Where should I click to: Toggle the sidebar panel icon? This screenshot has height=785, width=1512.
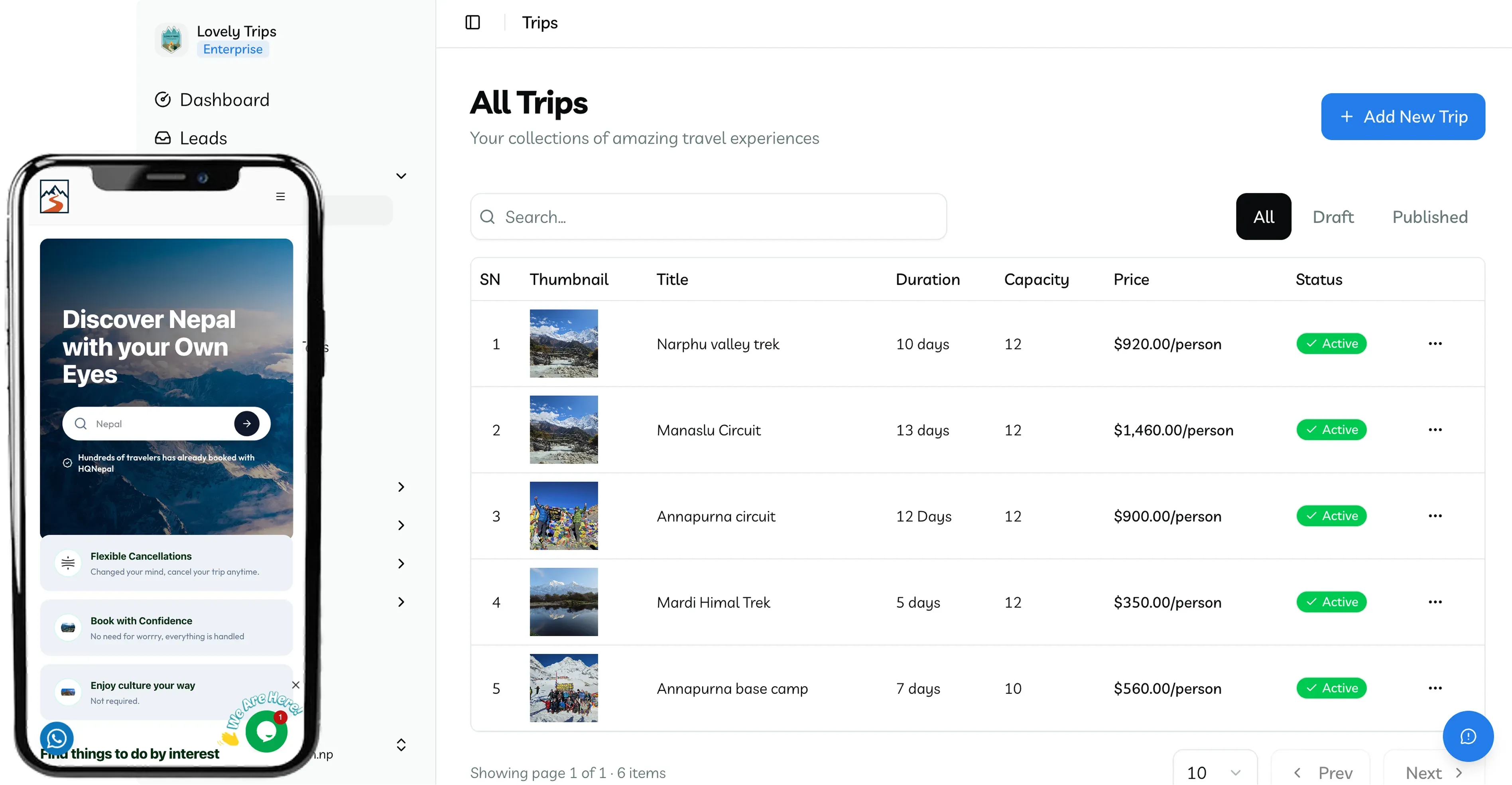point(472,22)
